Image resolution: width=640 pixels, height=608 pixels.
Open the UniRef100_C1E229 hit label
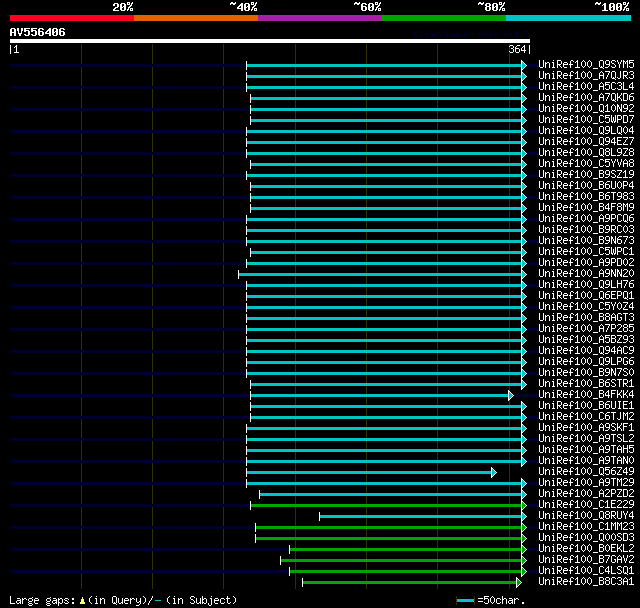click(x=586, y=504)
